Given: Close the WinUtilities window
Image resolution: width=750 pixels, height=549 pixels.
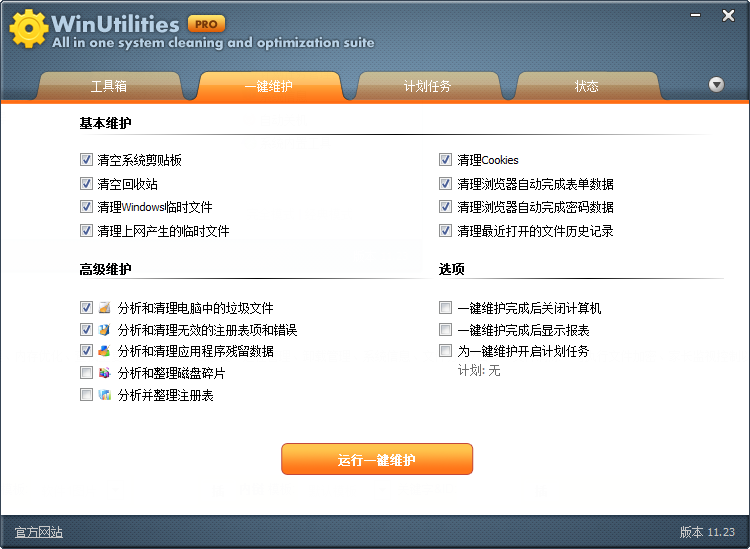Looking at the screenshot, I should tap(728, 15).
